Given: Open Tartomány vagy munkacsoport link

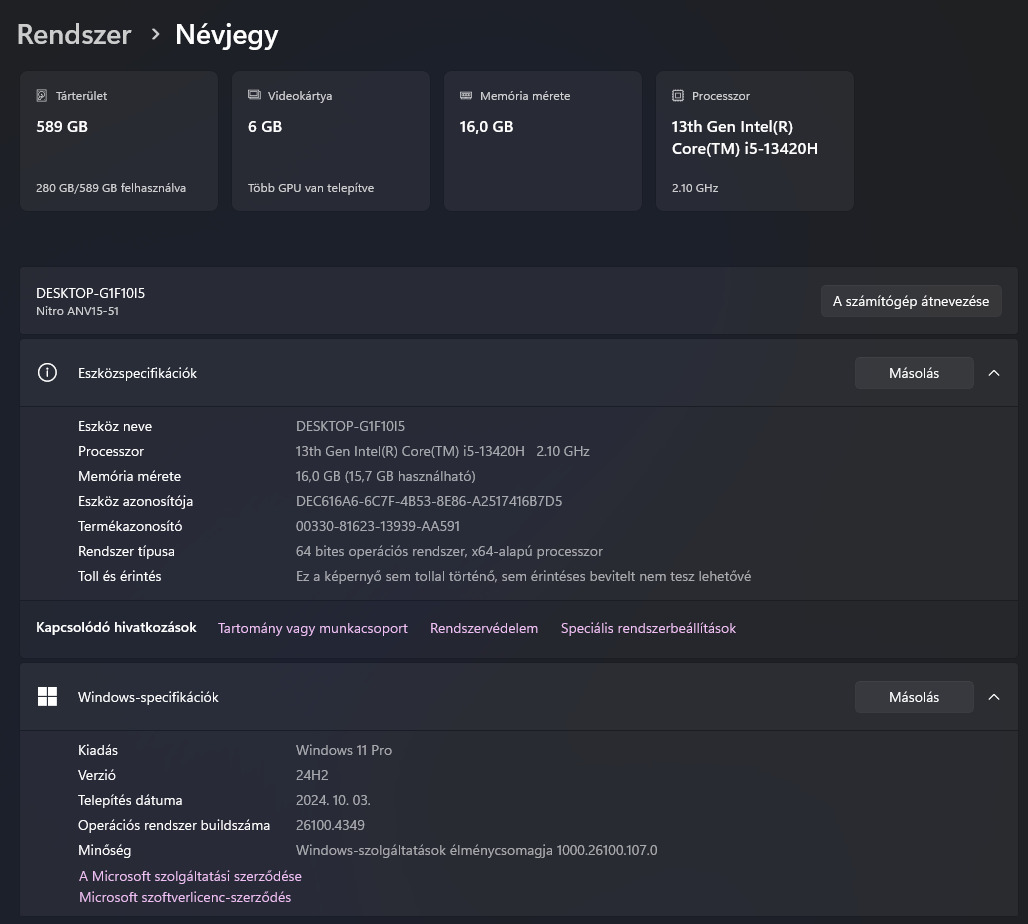Looking at the screenshot, I should click(313, 628).
